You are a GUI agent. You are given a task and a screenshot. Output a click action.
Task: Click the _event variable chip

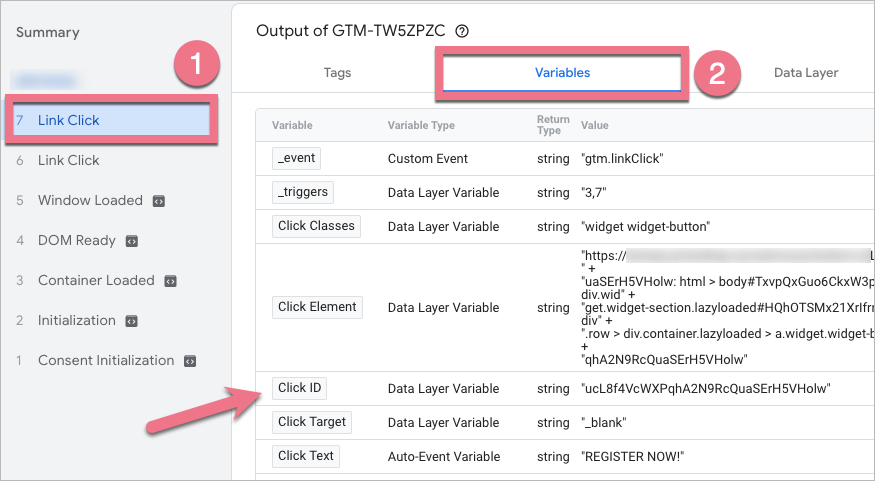[298, 159]
